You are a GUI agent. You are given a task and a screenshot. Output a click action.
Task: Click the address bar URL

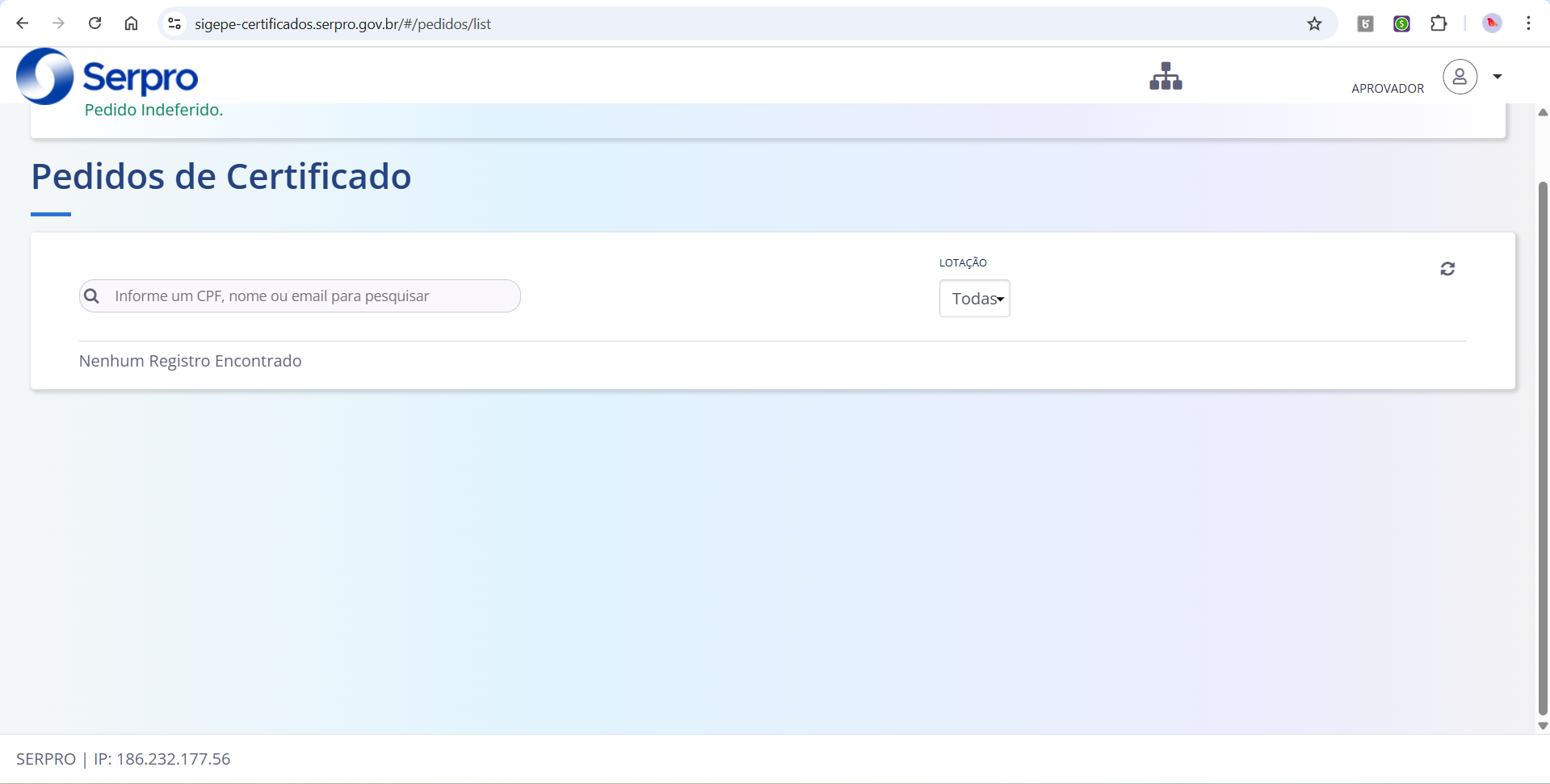(342, 24)
